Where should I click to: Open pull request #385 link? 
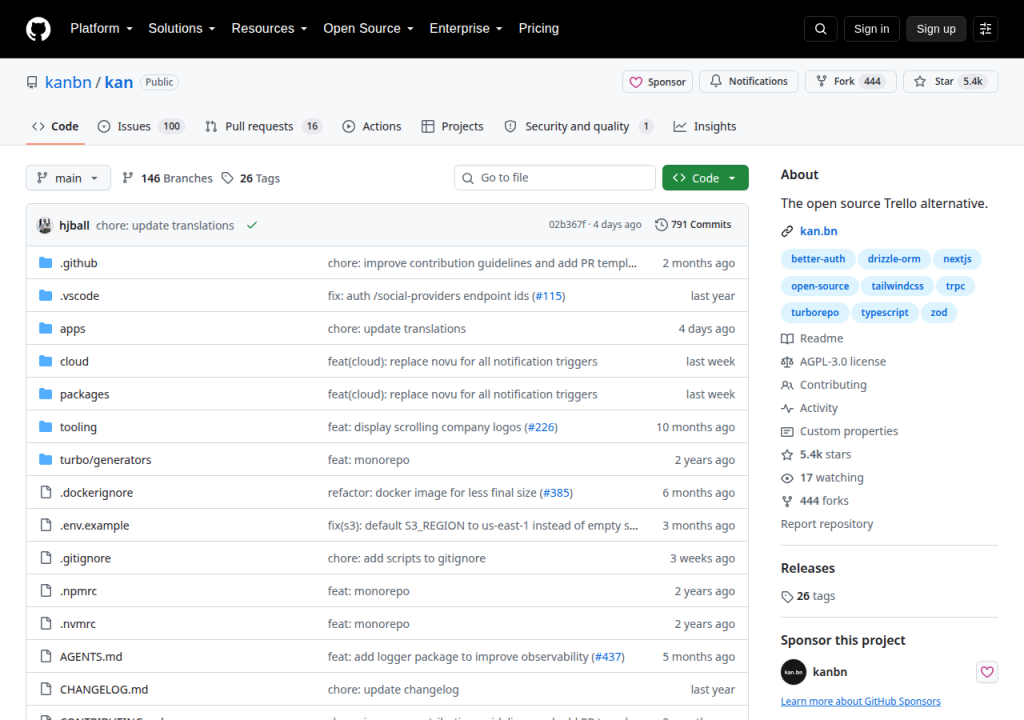coord(557,493)
